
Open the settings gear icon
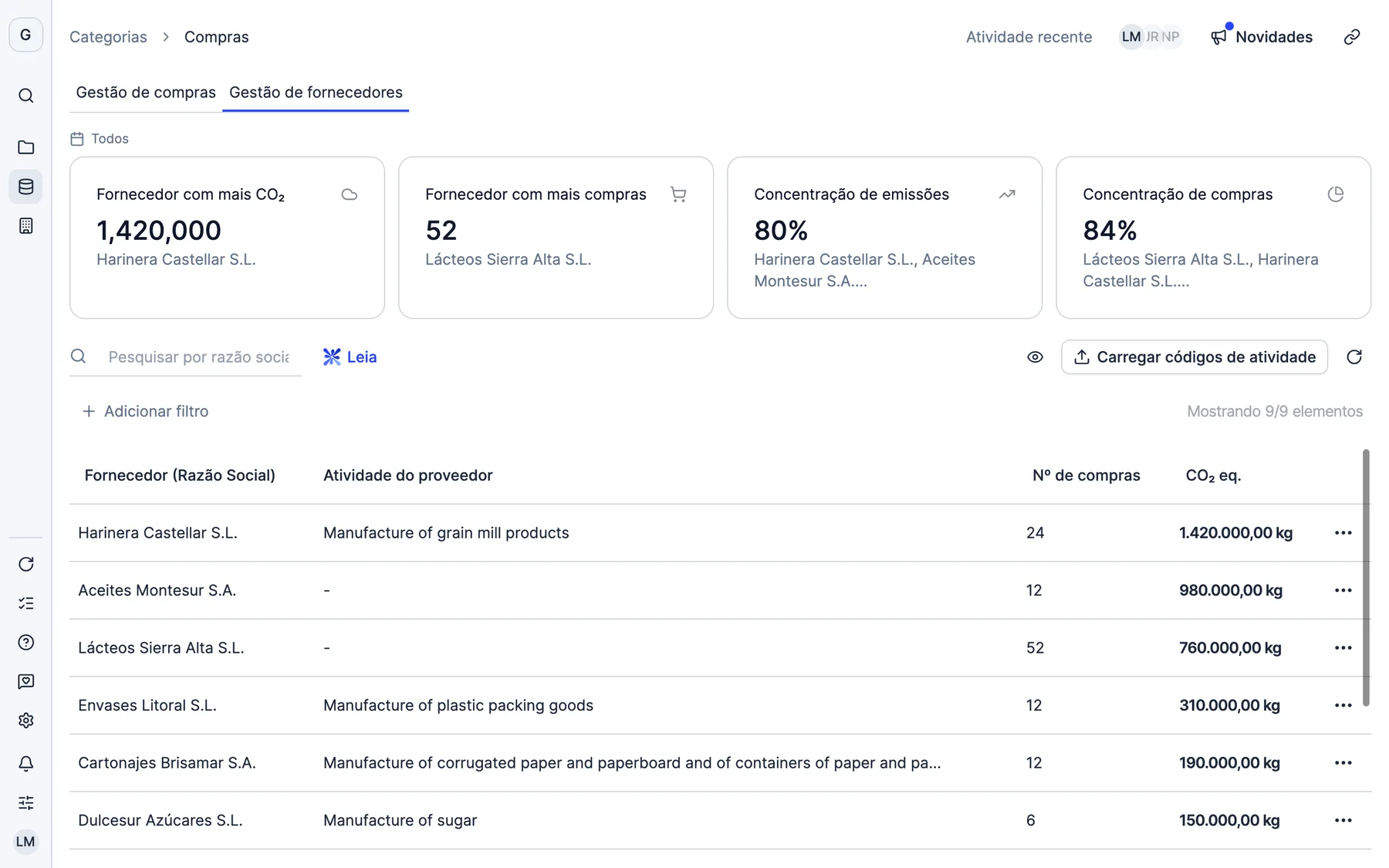tap(25, 721)
